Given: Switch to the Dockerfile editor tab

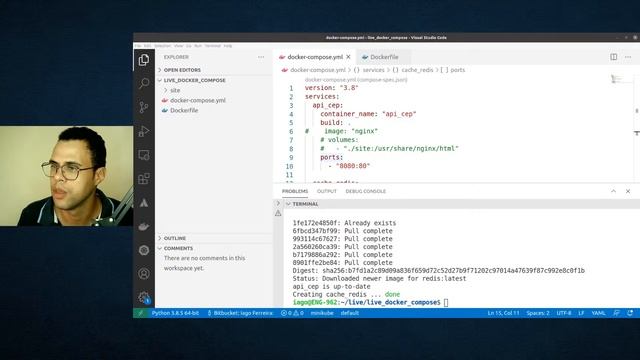Looking at the screenshot, I should (384, 57).
